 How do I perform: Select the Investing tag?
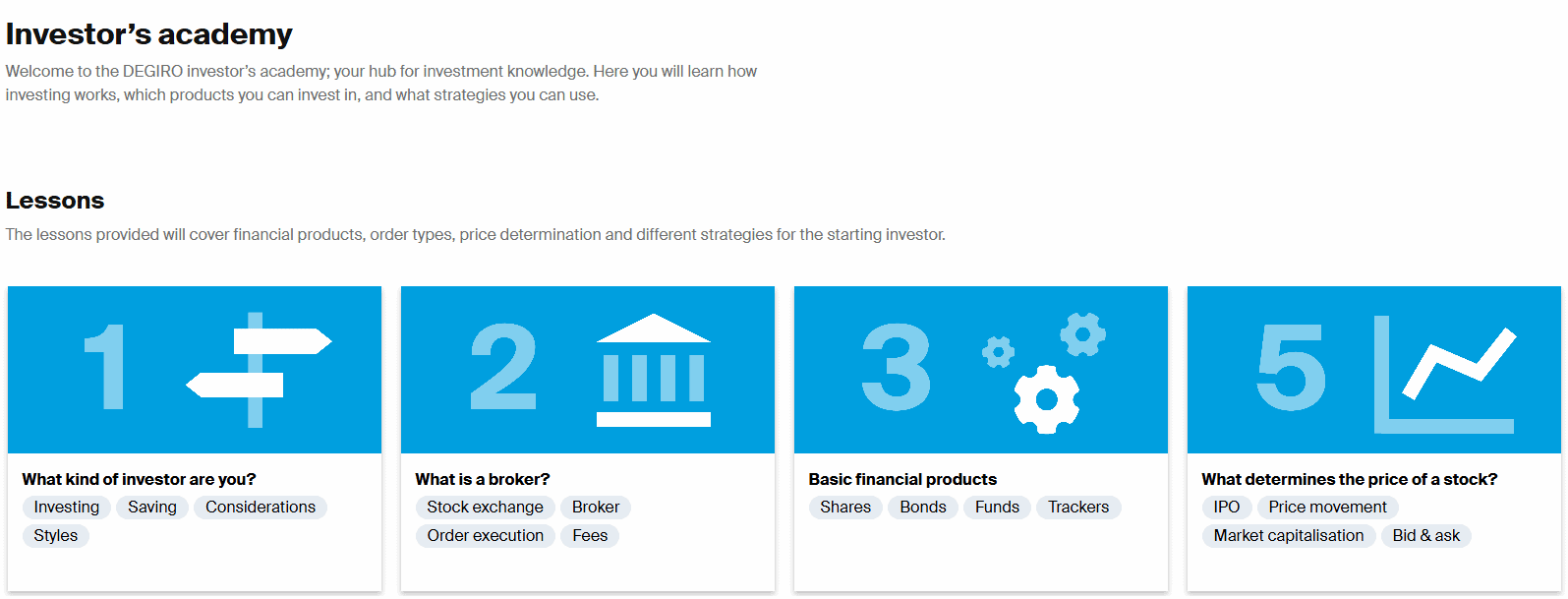point(66,508)
